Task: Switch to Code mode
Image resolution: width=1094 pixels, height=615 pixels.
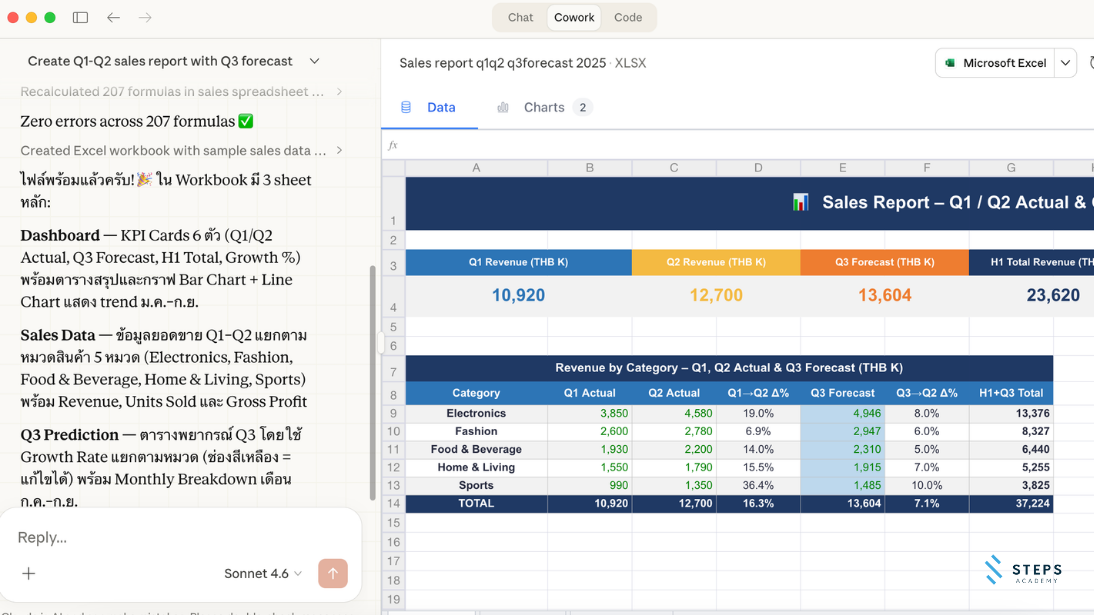Action: 628,17
